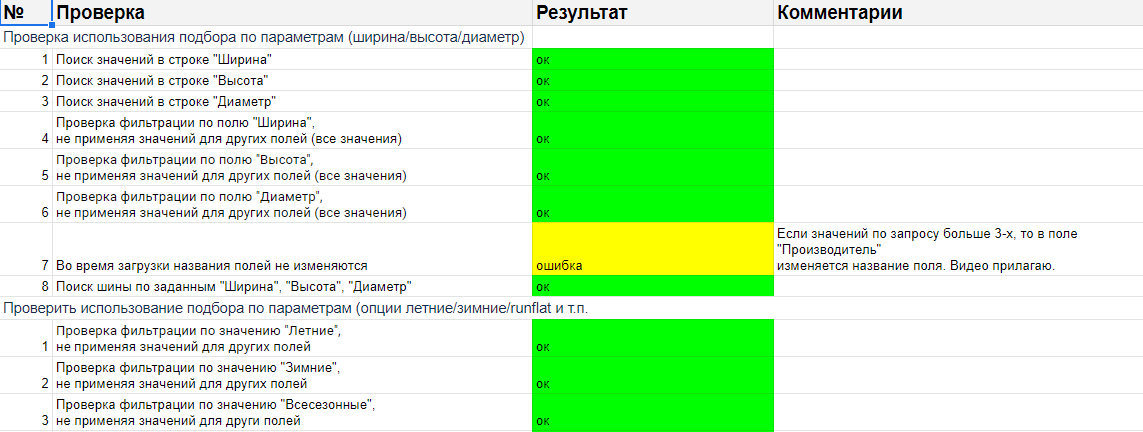The width and height of the screenshot is (1143, 432).
Task: Select cell "Проверка фильтрации по полю "Высота""
Action: [x=292, y=168]
